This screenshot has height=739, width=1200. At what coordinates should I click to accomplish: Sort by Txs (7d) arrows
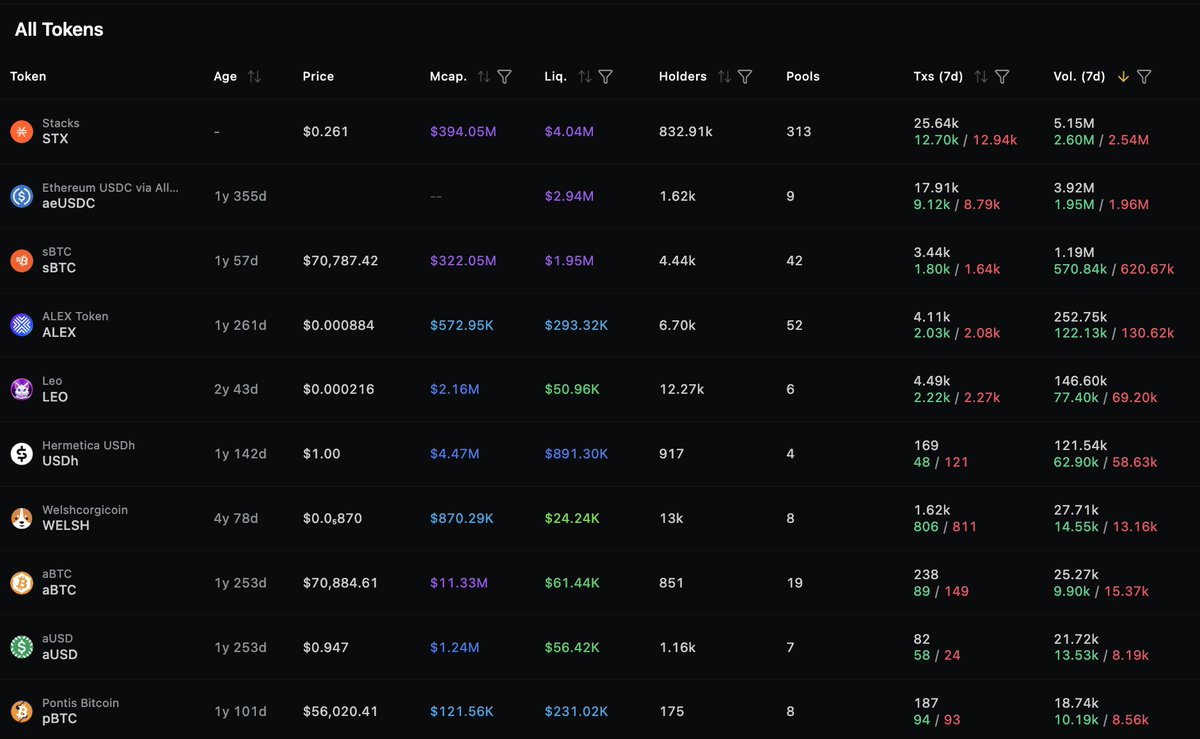coord(981,76)
